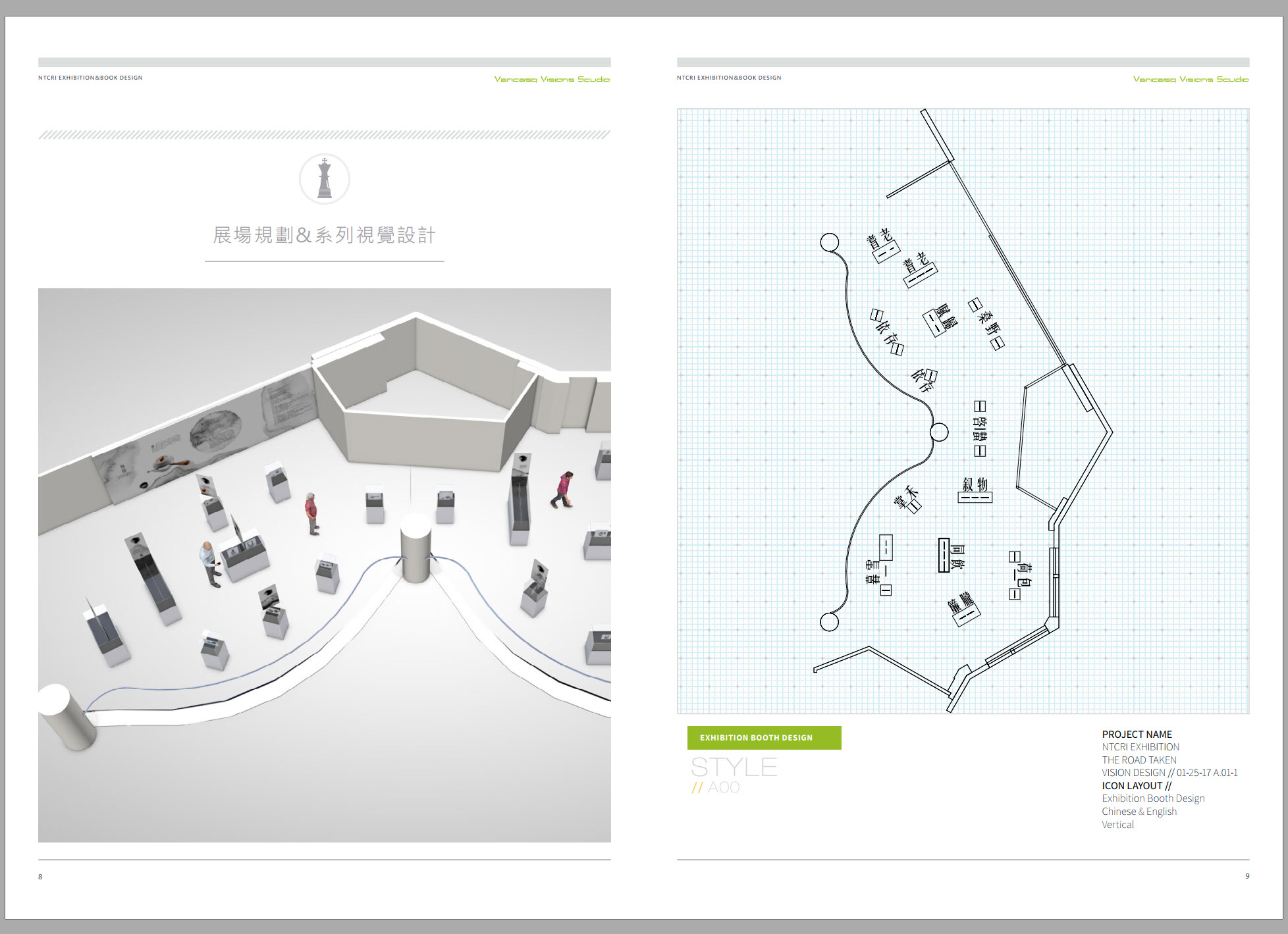Click the chess king icon
Viewport: 1288px width, 934px height.
(x=324, y=179)
